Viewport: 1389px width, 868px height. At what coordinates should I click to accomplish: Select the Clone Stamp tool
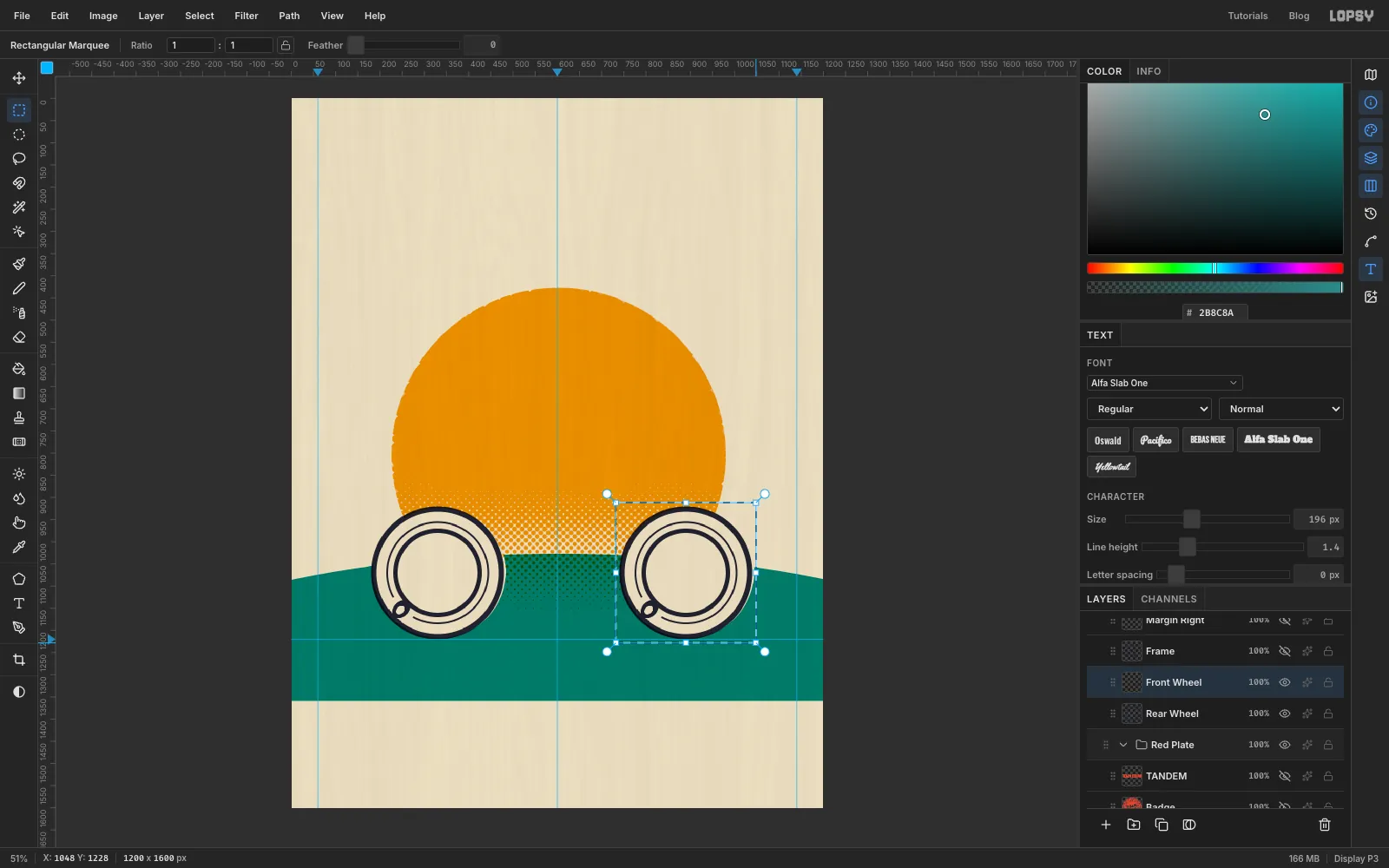coord(19,418)
